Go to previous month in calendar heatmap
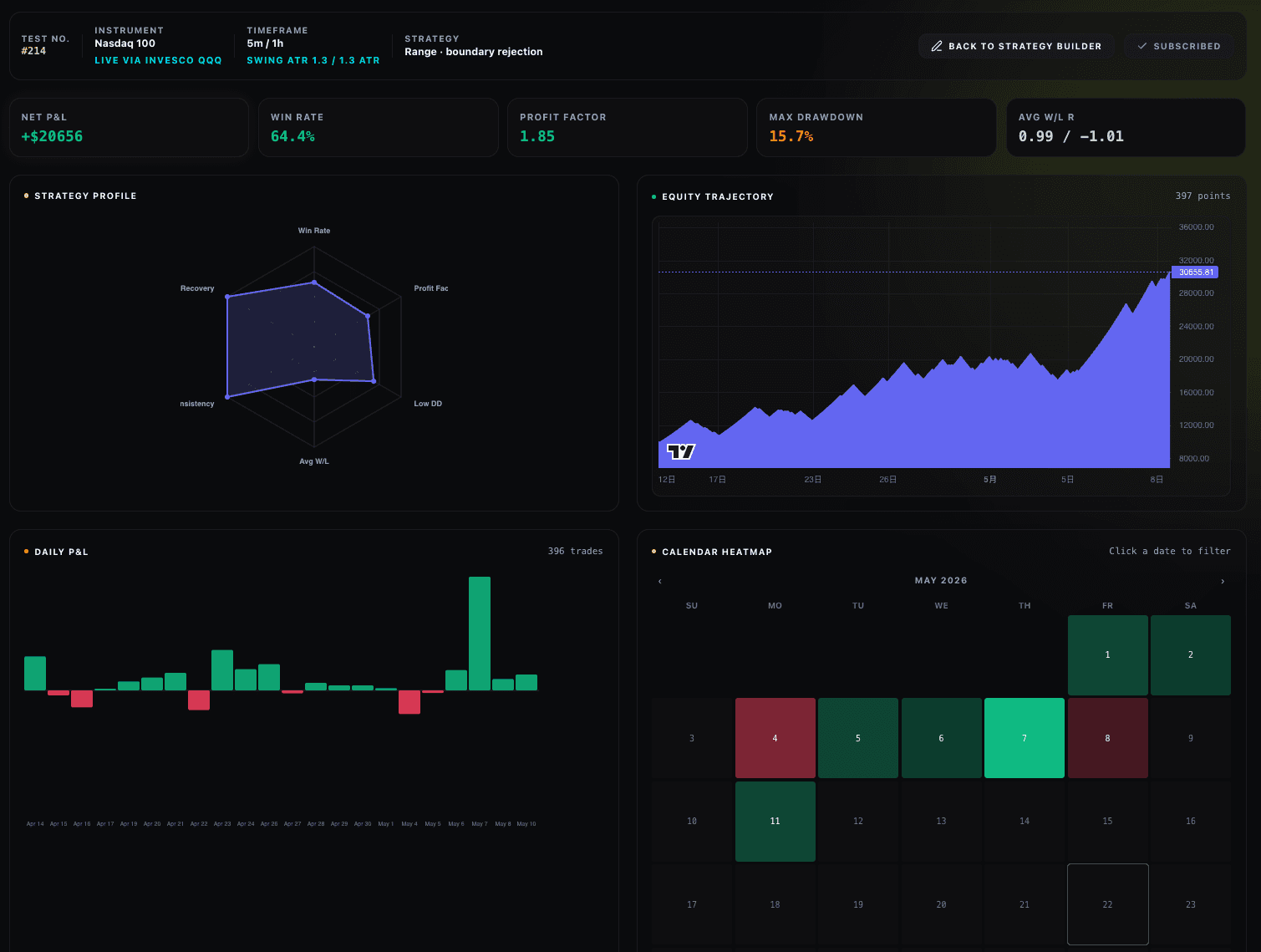This screenshot has height=952, width=1261. (660, 581)
